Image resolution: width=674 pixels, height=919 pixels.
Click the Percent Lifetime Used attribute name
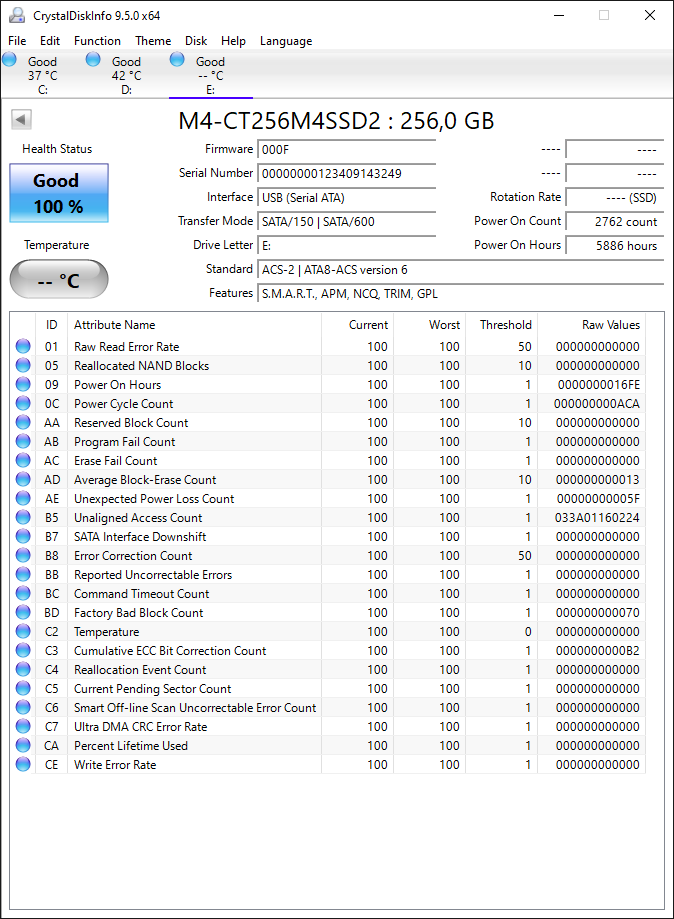(x=131, y=746)
